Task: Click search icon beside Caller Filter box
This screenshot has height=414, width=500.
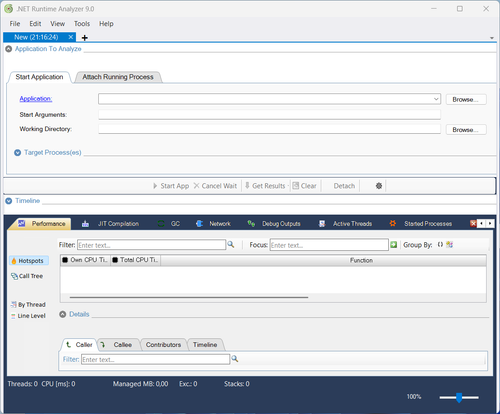Action: (x=235, y=359)
